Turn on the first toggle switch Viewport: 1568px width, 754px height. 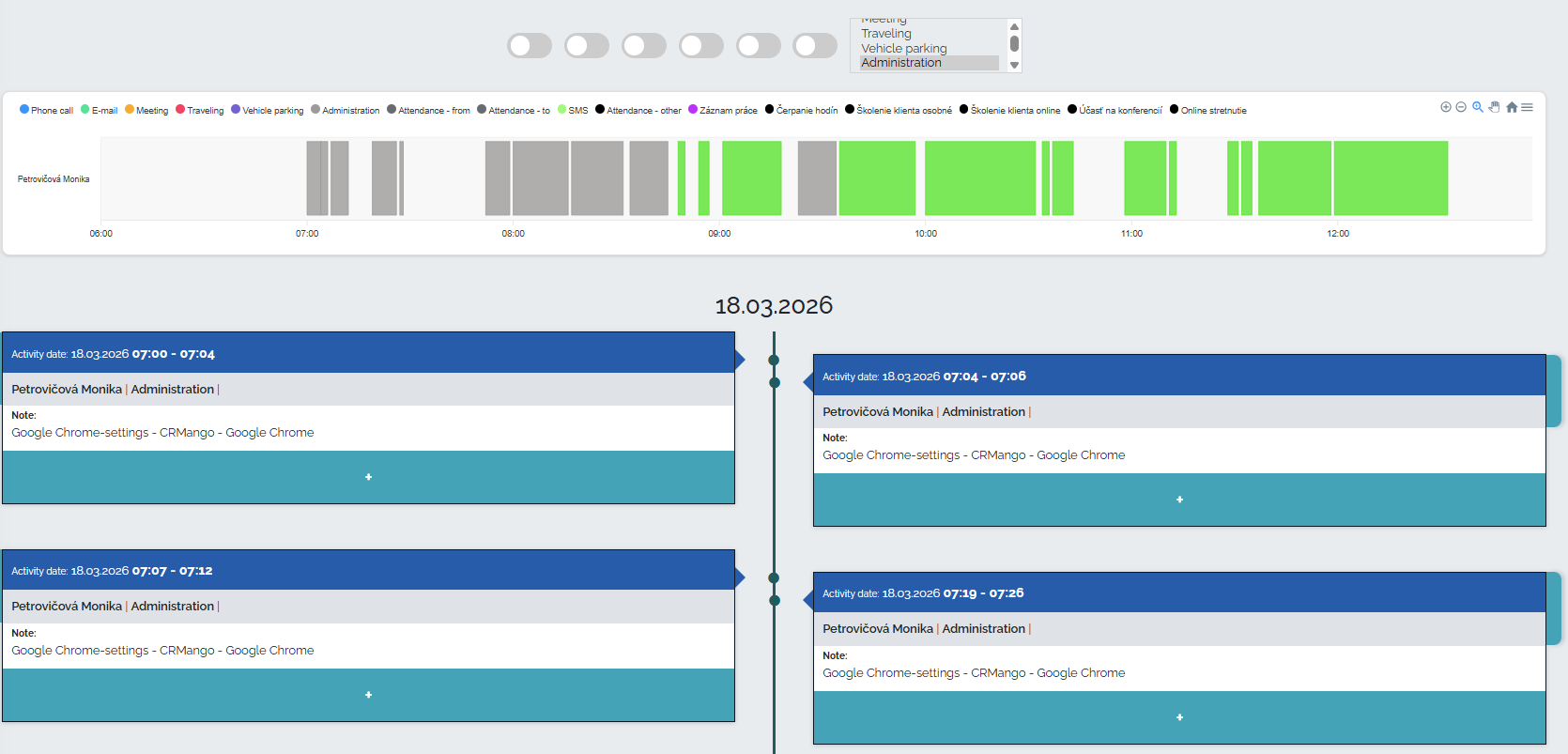530,46
